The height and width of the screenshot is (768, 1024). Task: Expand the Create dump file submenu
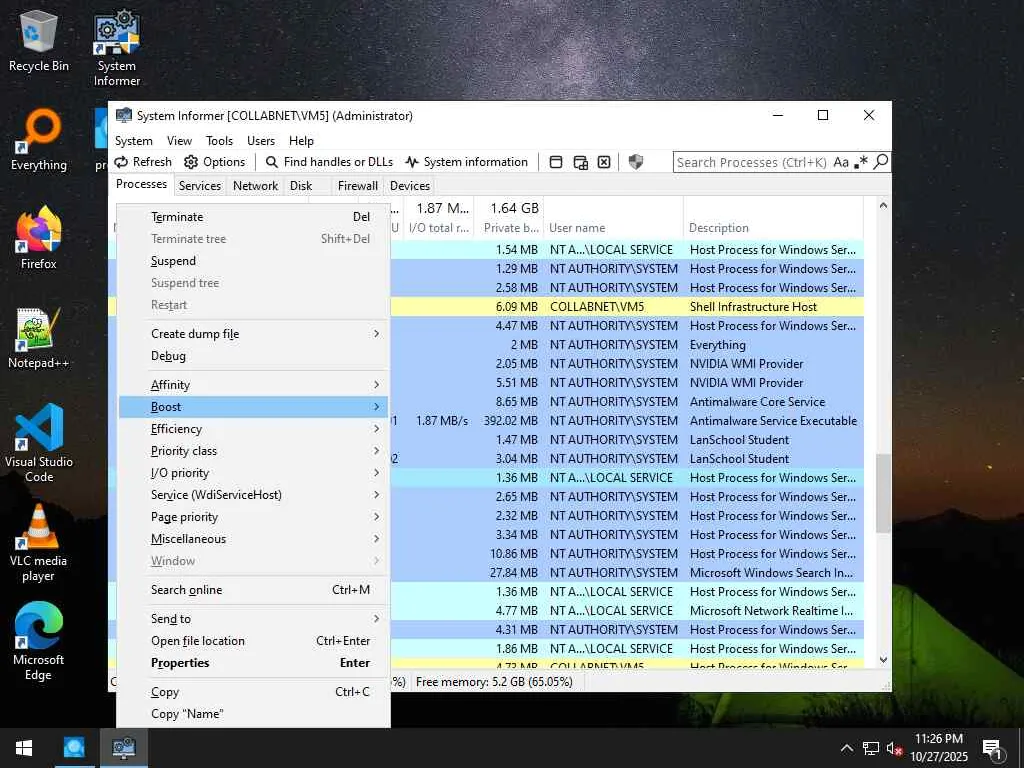(253, 334)
